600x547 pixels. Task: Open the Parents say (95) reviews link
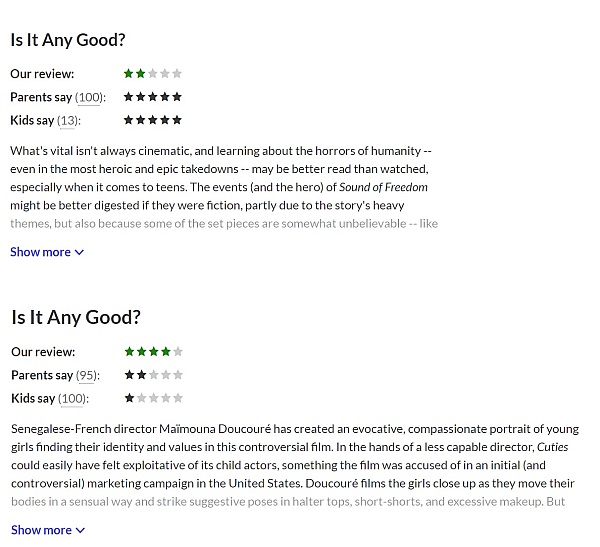point(86,376)
